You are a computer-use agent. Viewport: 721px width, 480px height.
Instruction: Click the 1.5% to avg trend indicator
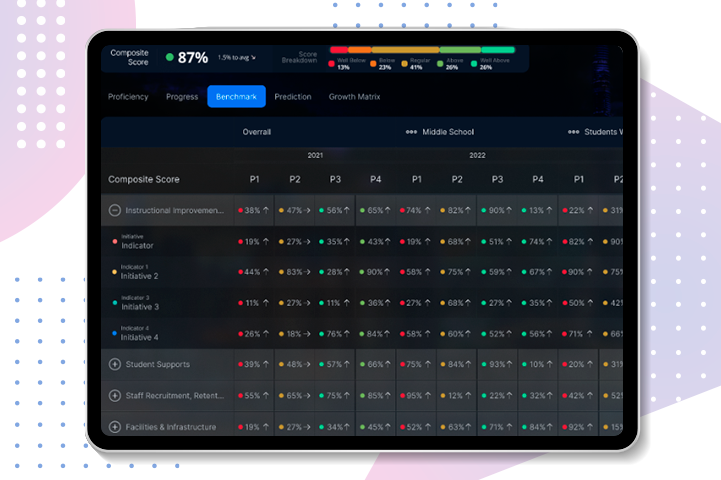click(236, 58)
